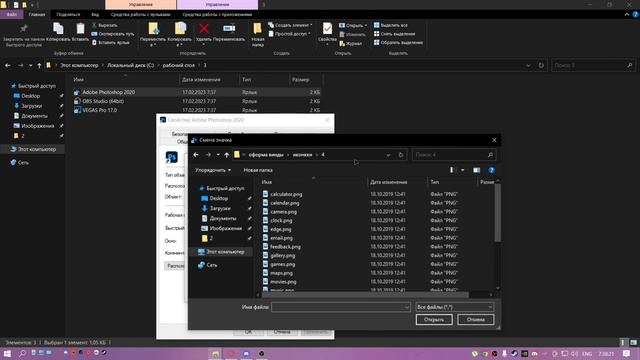Select camera.png in the dialog file list
This screenshot has width=640, height=360.
(283, 212)
